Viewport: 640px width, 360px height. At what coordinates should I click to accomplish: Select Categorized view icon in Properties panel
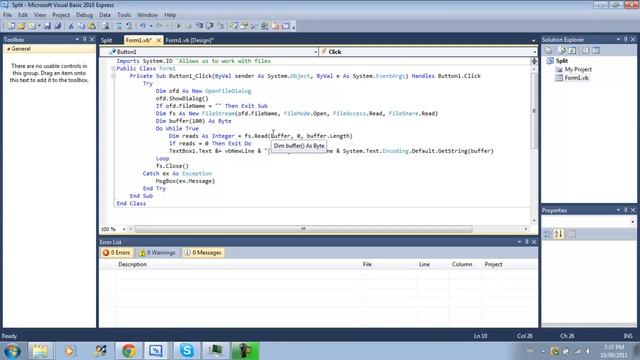point(548,234)
